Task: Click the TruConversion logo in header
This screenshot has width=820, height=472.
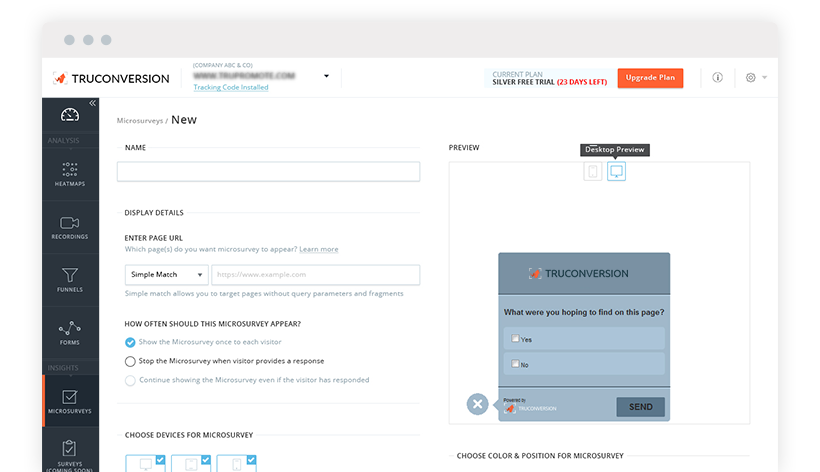Action: tap(111, 78)
